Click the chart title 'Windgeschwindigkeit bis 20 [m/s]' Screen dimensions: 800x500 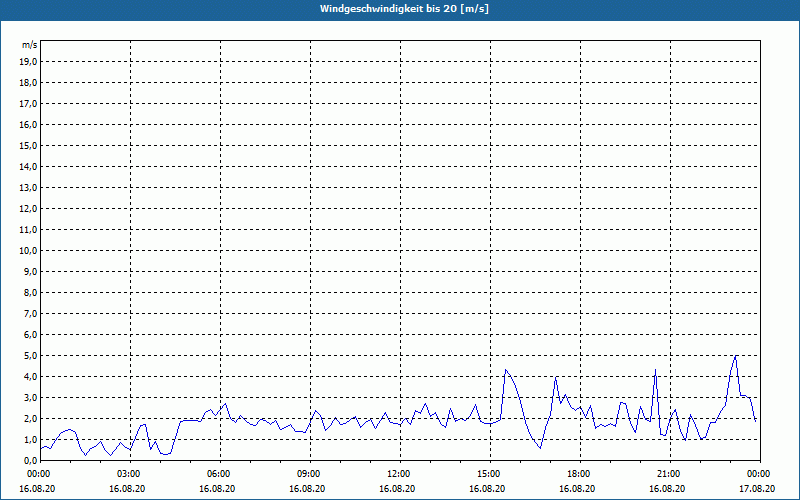point(404,9)
